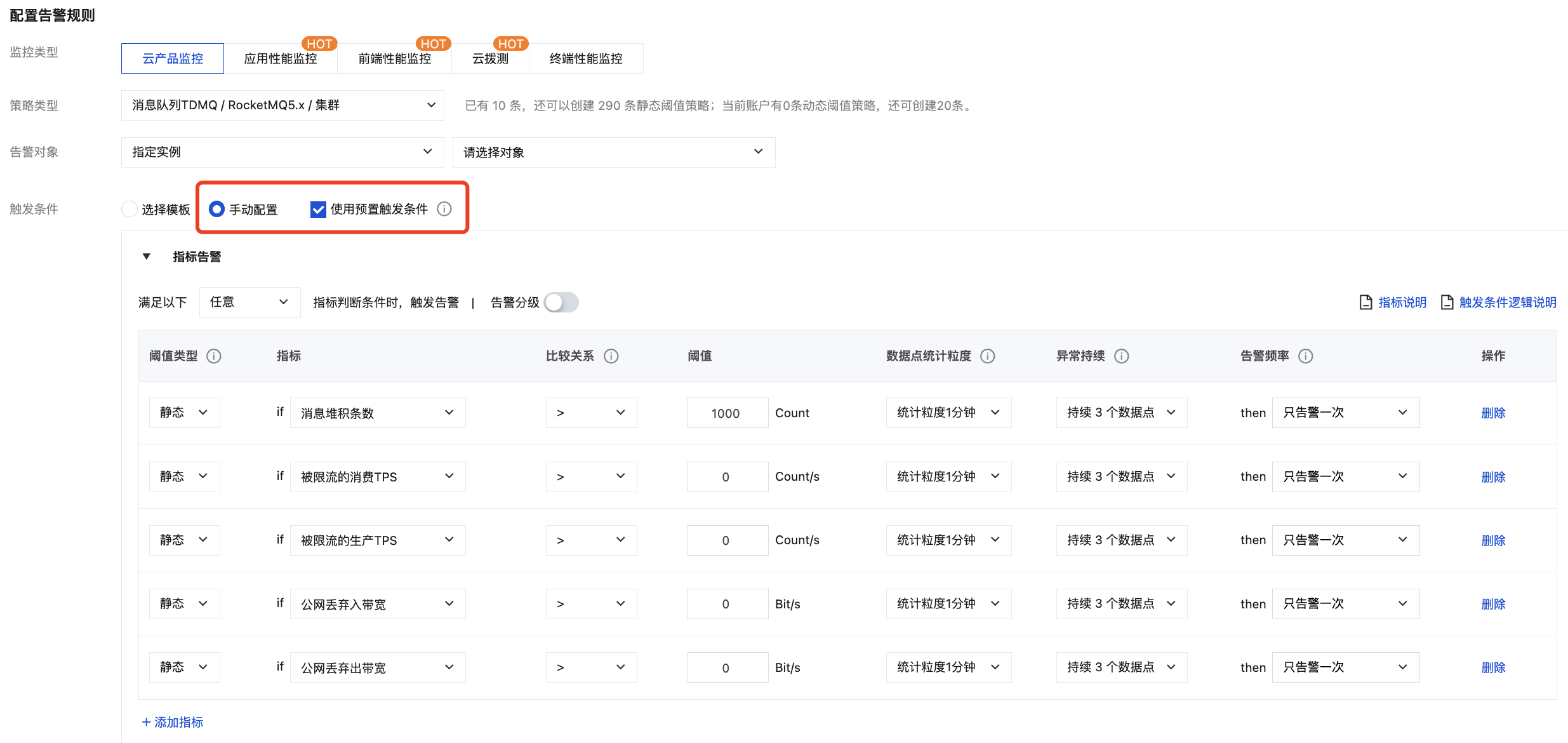
Task: Open the 请选择对象 dropdown
Action: click(613, 152)
